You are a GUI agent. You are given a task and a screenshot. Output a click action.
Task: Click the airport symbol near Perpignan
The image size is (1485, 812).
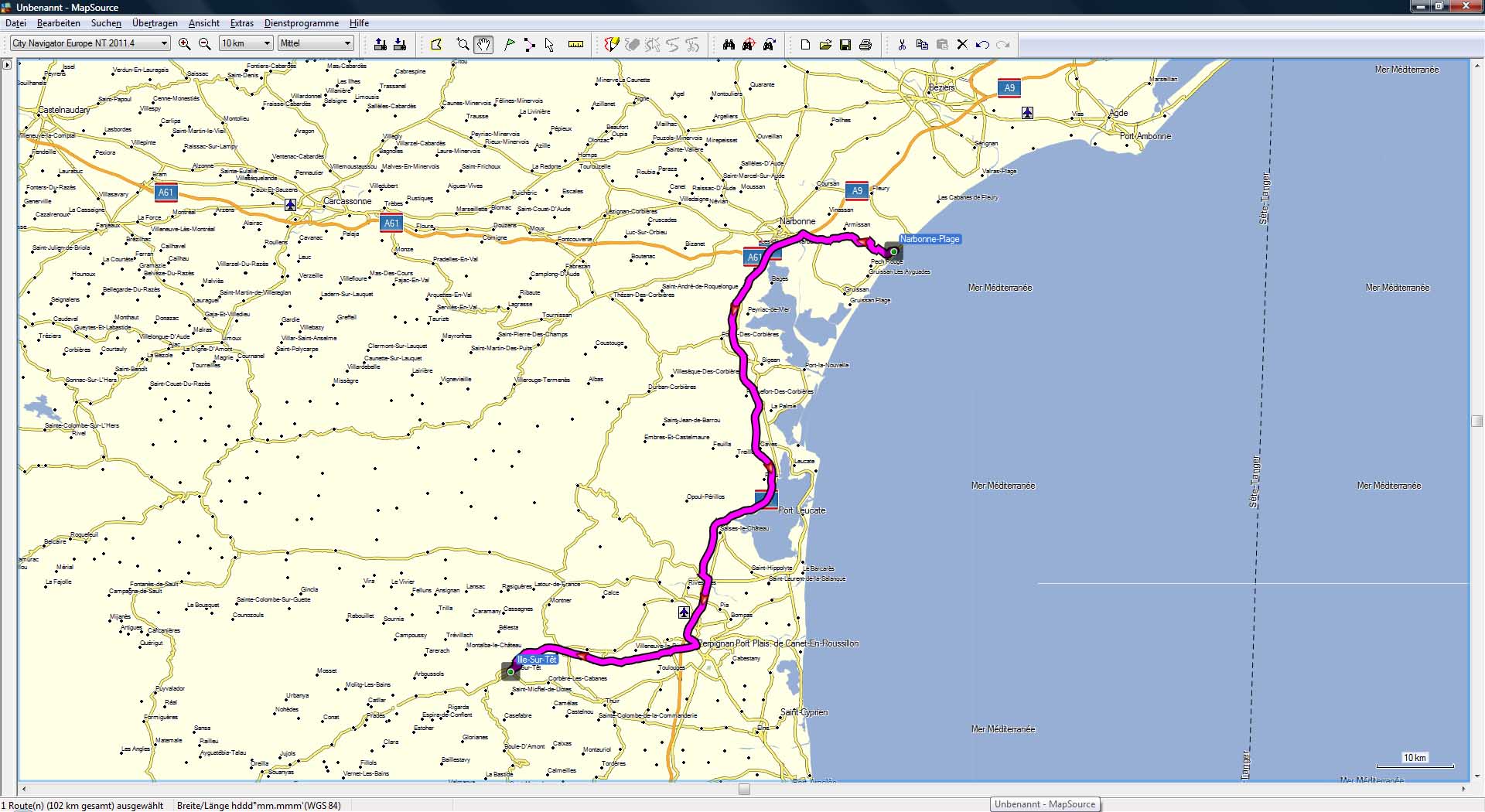684,612
